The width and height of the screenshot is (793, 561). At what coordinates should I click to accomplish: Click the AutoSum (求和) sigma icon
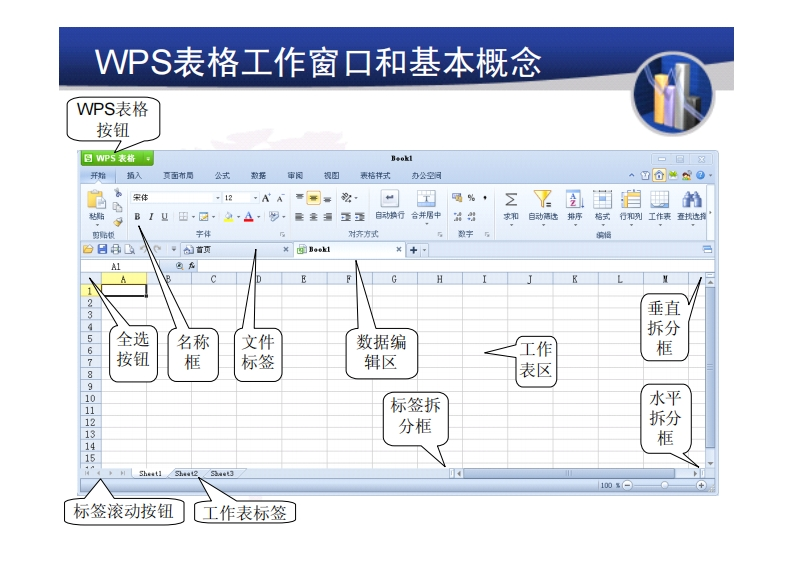[x=510, y=199]
